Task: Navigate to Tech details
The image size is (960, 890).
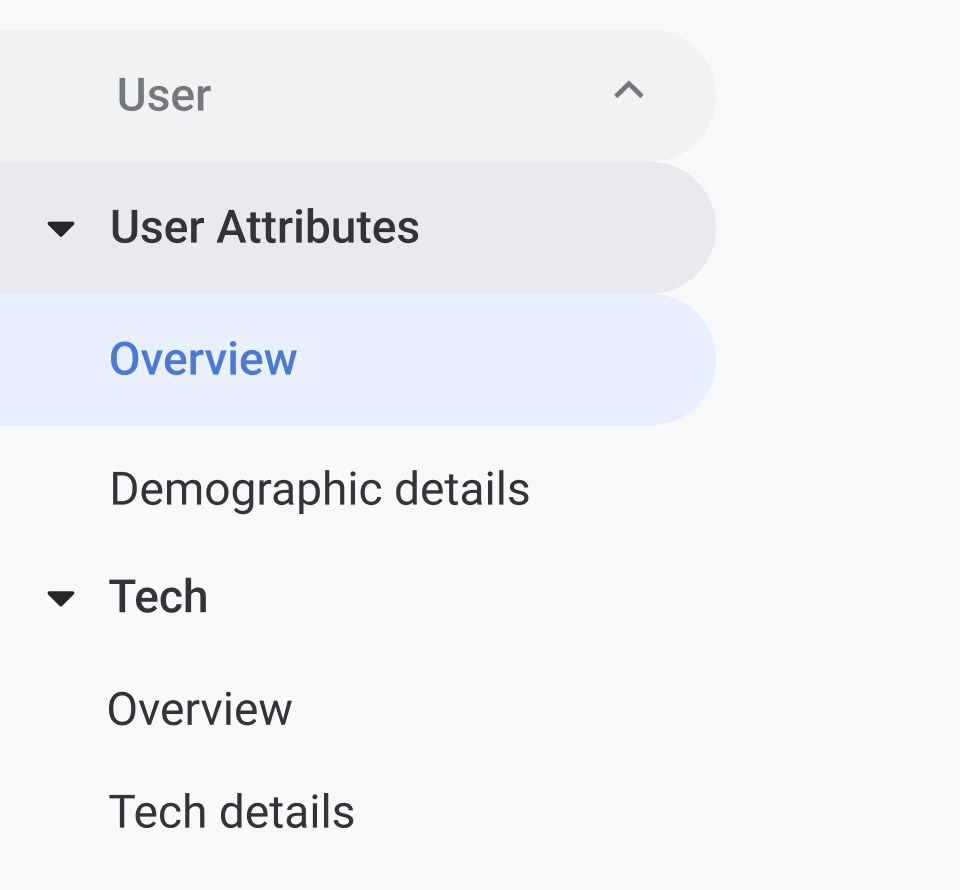Action: point(231,812)
